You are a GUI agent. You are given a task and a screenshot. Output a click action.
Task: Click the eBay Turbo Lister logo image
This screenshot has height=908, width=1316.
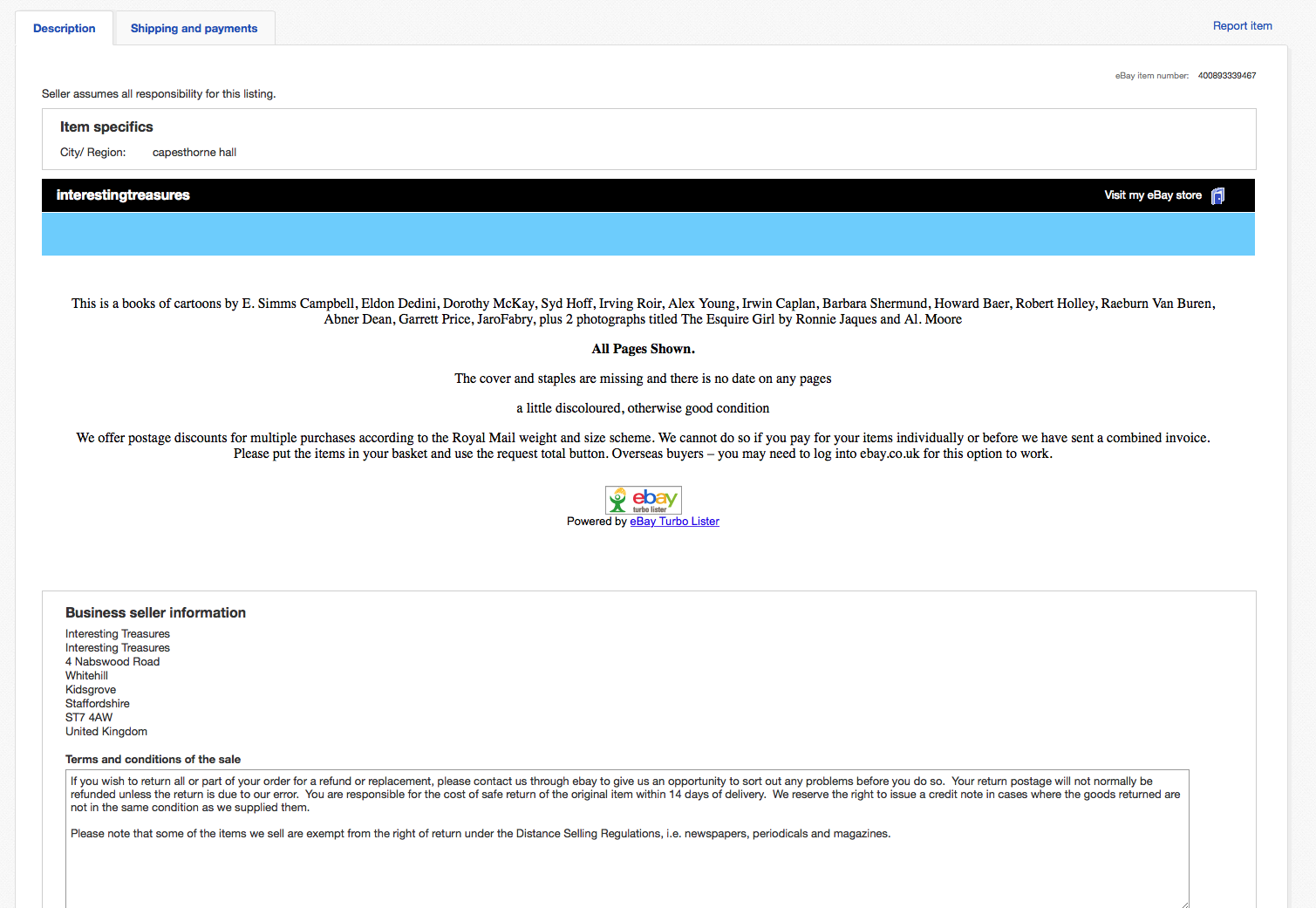coord(644,500)
